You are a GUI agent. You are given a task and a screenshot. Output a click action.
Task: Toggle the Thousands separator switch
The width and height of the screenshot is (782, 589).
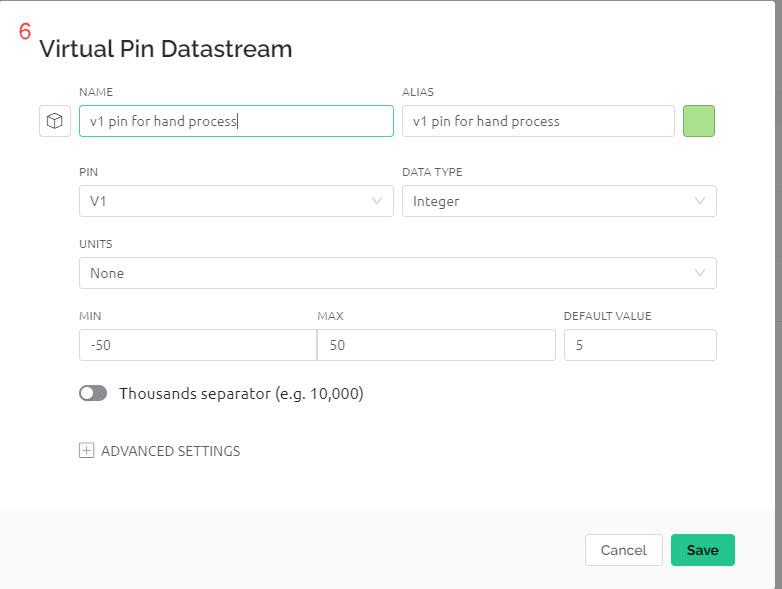93,393
